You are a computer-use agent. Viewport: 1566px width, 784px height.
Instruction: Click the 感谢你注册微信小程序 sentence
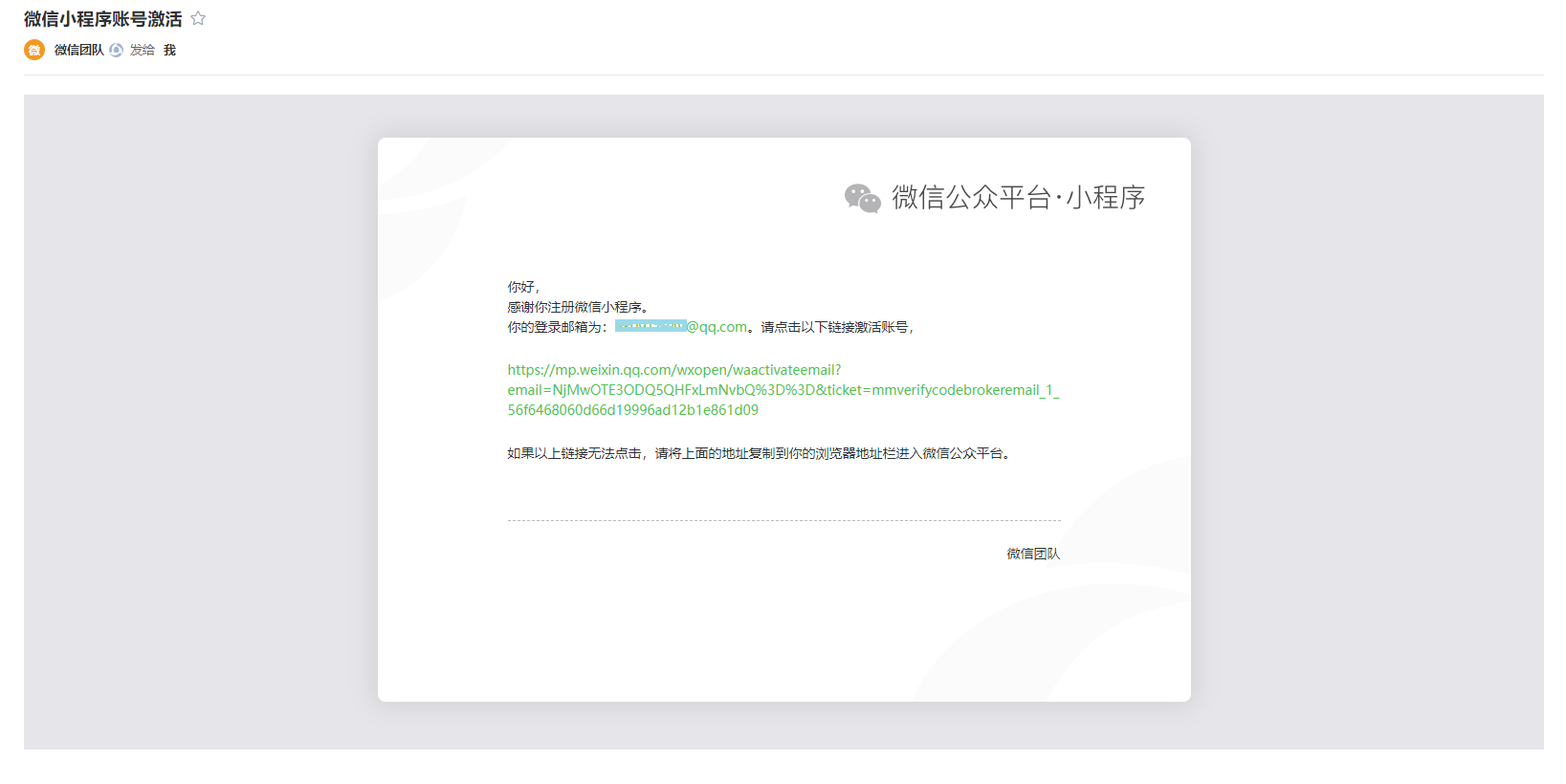(578, 307)
